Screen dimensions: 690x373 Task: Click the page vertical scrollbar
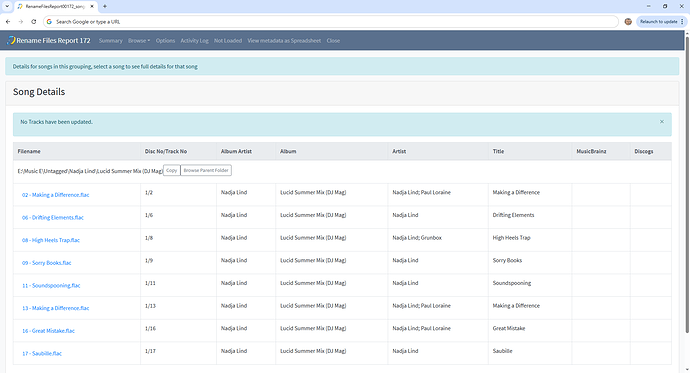[x=687, y=185]
